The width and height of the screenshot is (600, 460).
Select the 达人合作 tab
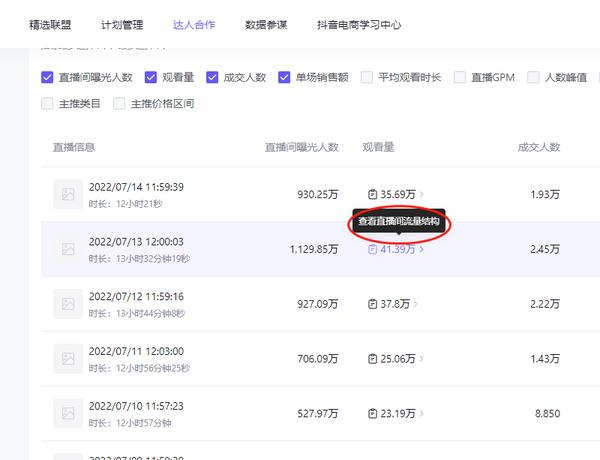[194, 25]
